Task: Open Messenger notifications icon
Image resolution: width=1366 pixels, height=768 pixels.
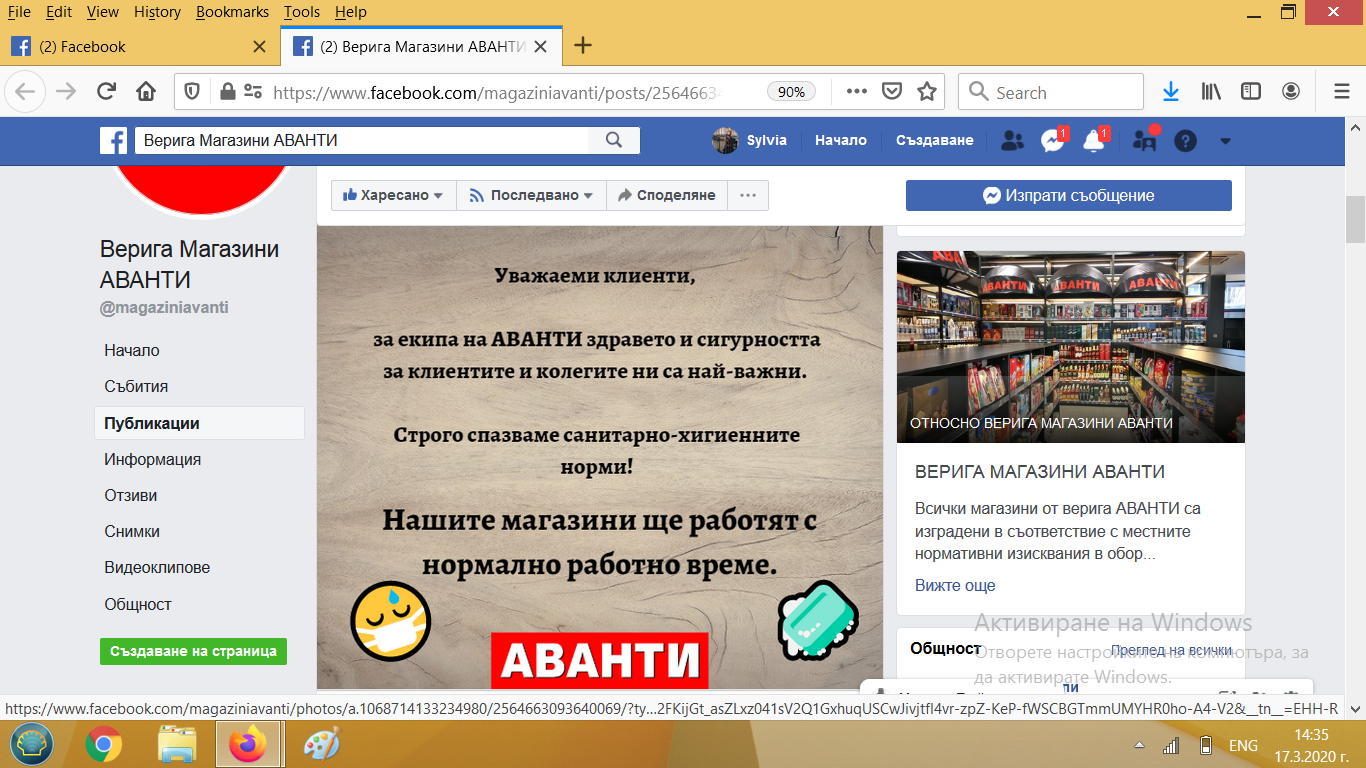Action: [x=1052, y=141]
